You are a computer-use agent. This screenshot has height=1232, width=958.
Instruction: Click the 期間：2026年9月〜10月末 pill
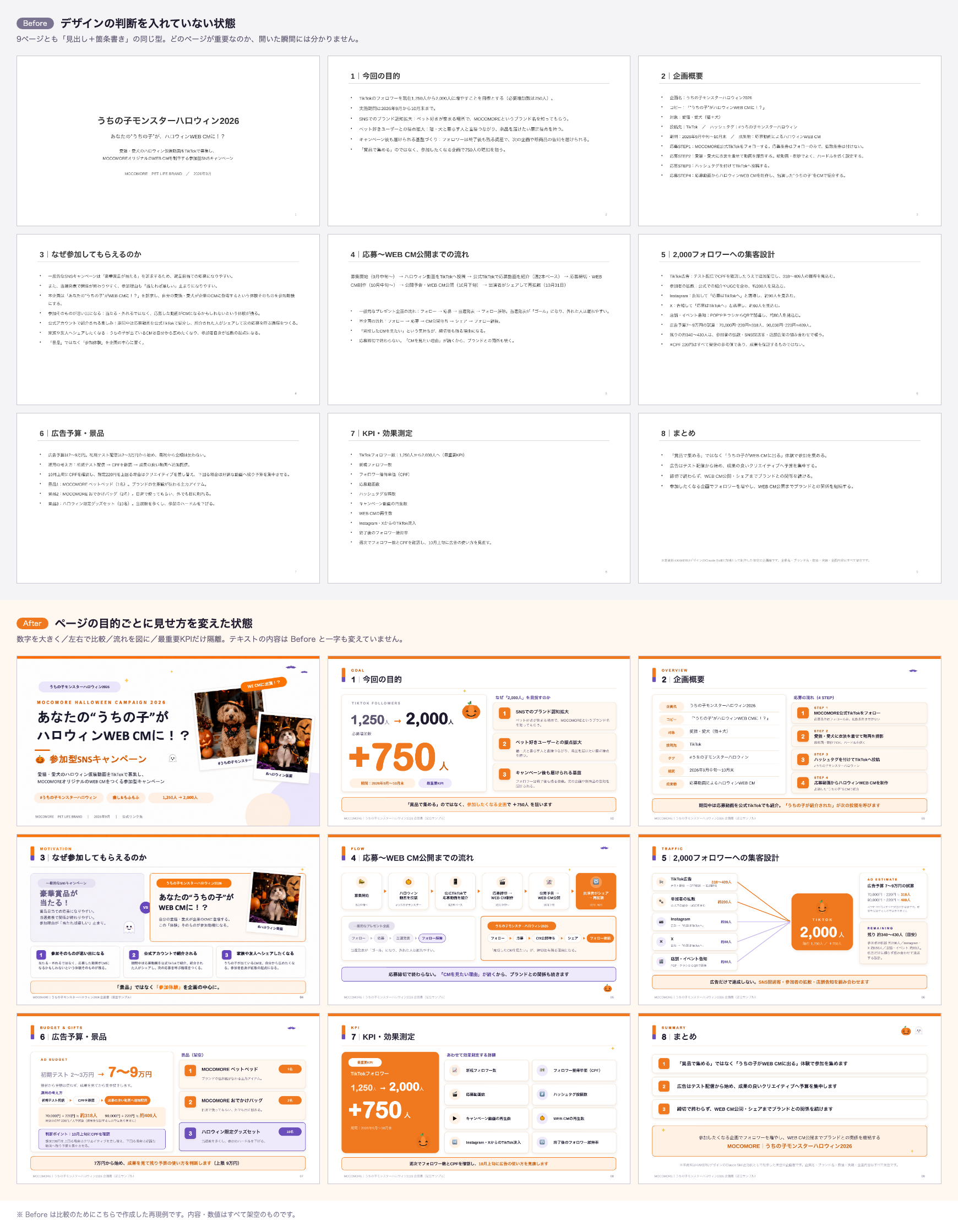coord(382,783)
